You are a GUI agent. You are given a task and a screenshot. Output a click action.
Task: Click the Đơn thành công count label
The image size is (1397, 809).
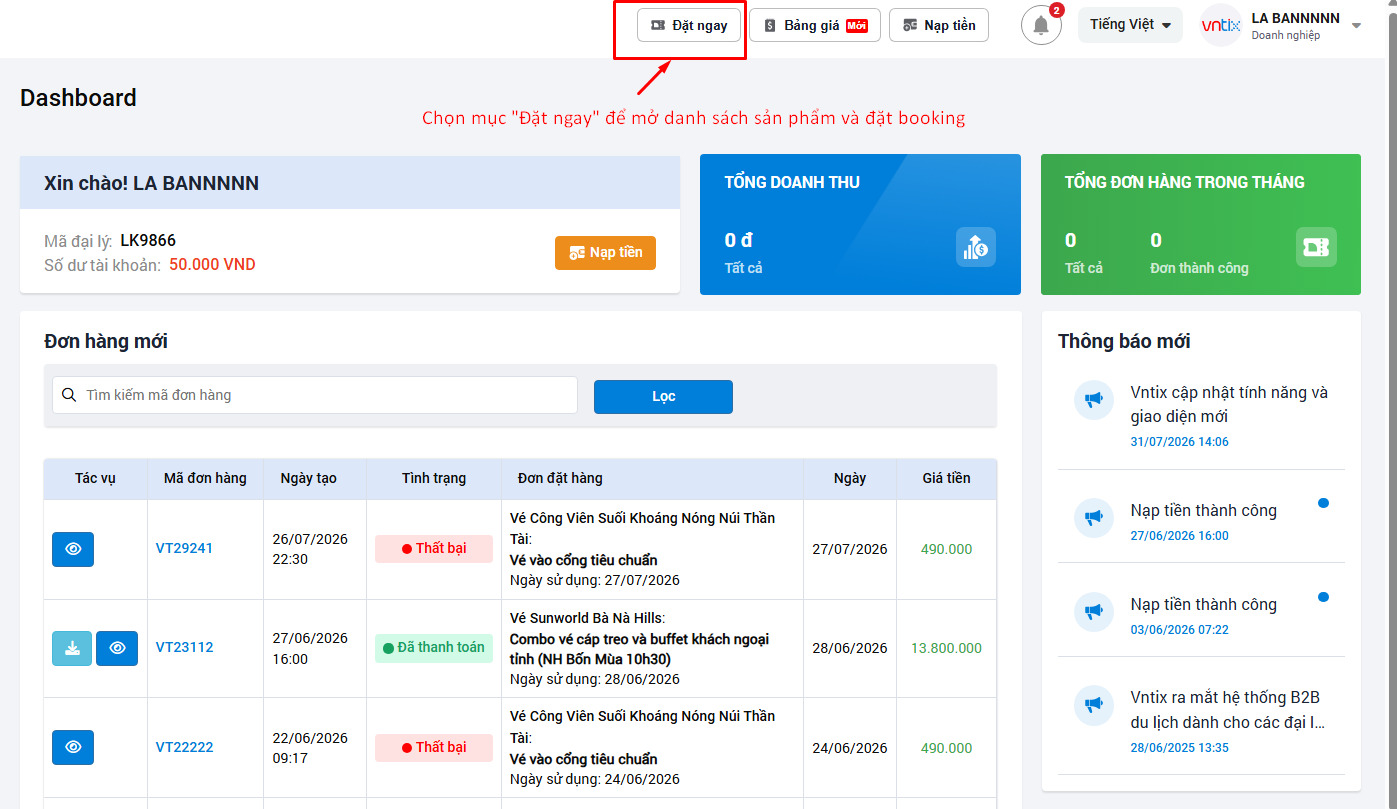coord(1199,268)
